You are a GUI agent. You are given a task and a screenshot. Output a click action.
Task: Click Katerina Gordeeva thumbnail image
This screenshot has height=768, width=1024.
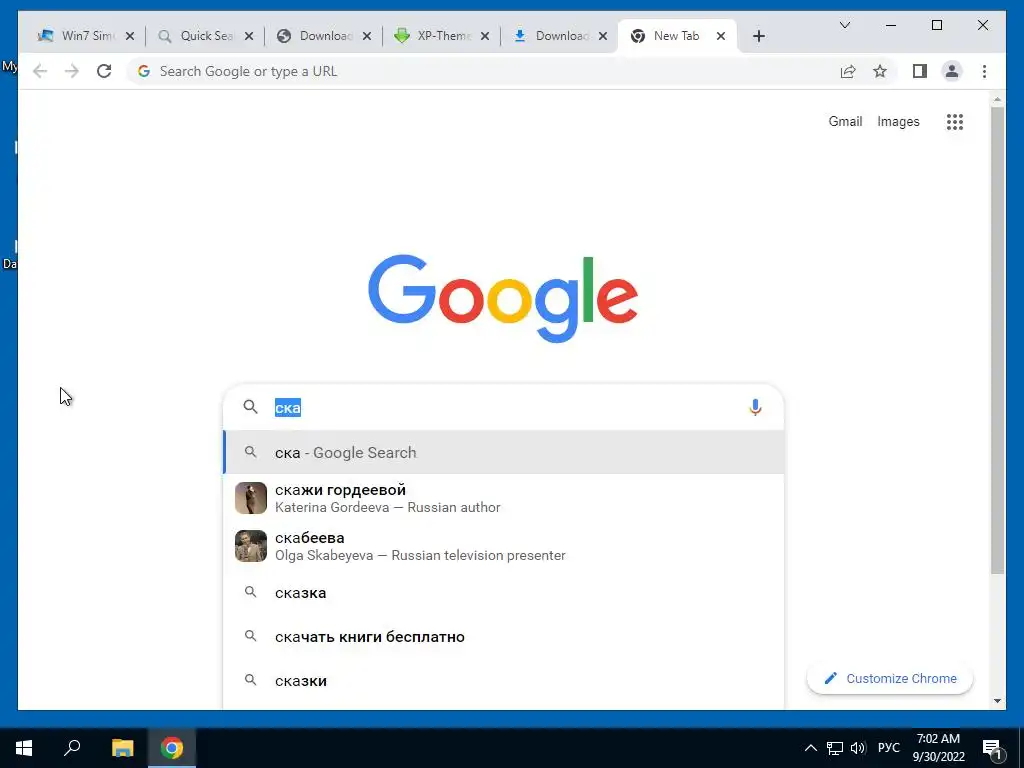251,498
